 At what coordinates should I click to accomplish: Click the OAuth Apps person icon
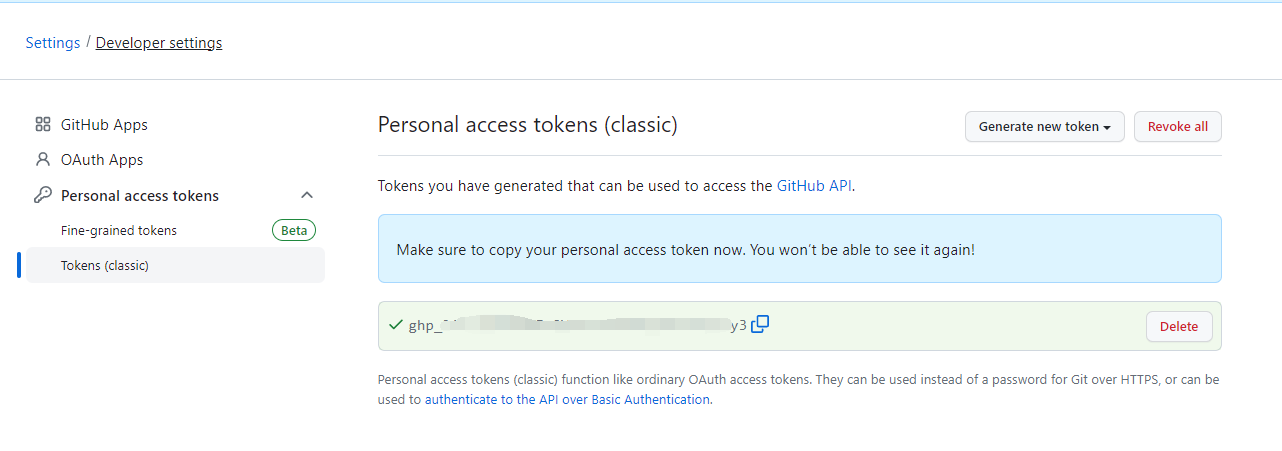click(43, 160)
